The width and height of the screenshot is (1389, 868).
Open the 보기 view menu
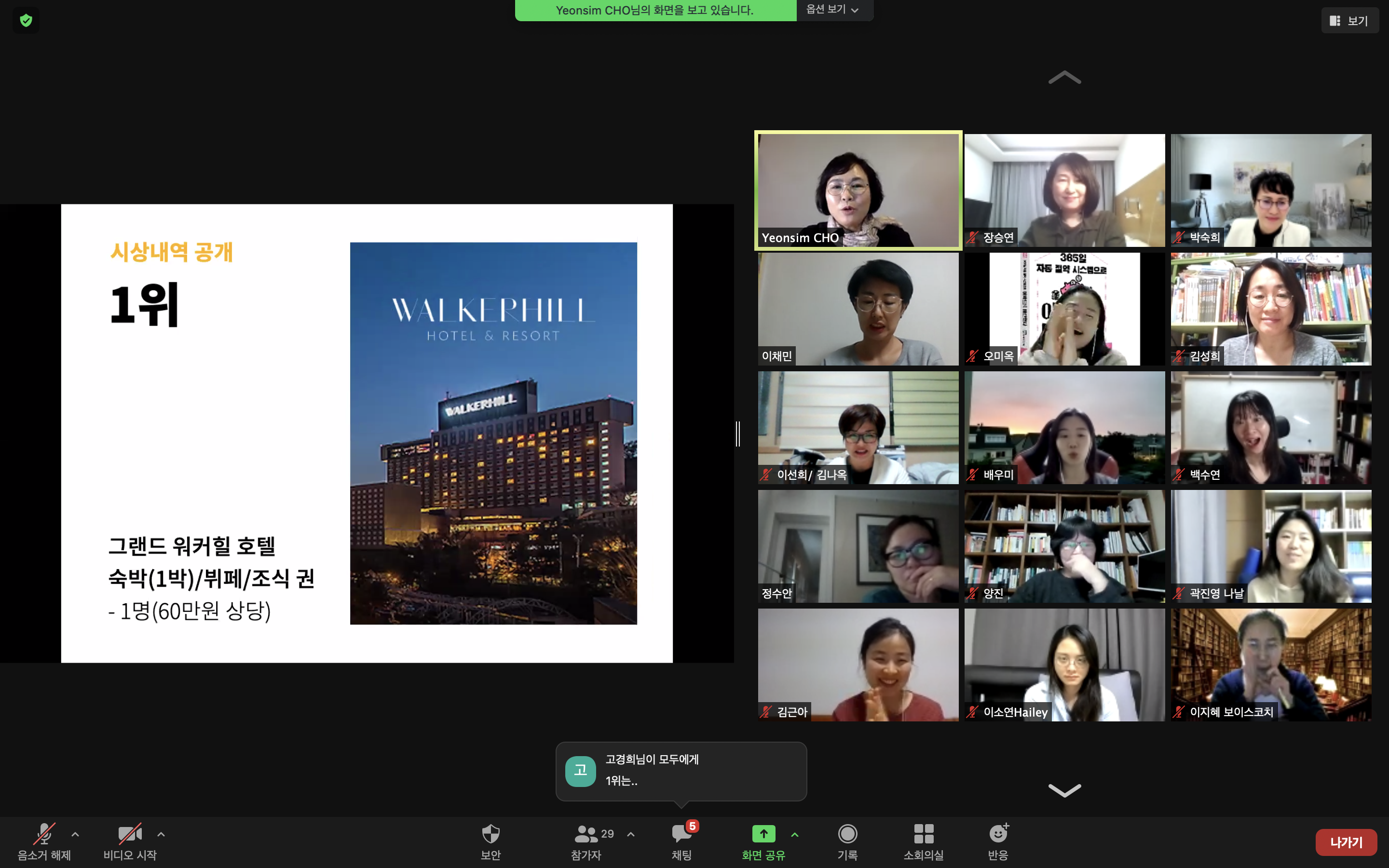(1349, 21)
